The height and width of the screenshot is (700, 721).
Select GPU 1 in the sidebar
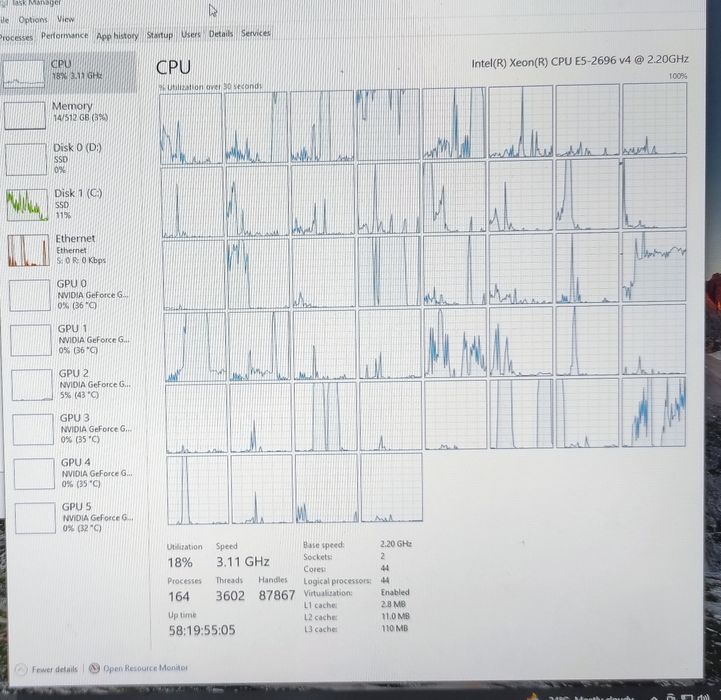(x=75, y=339)
